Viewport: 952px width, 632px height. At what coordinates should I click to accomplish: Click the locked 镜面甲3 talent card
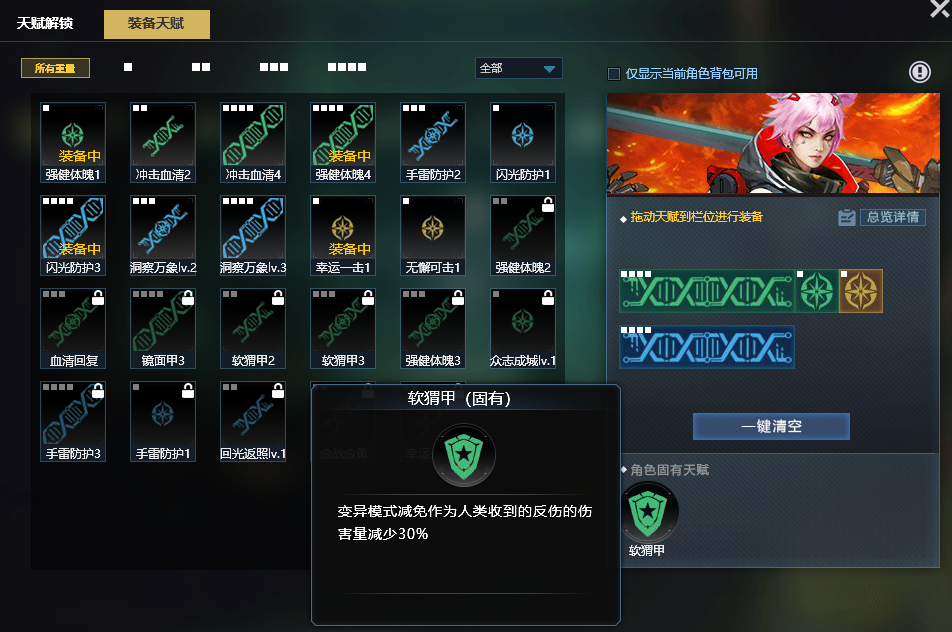(x=163, y=328)
